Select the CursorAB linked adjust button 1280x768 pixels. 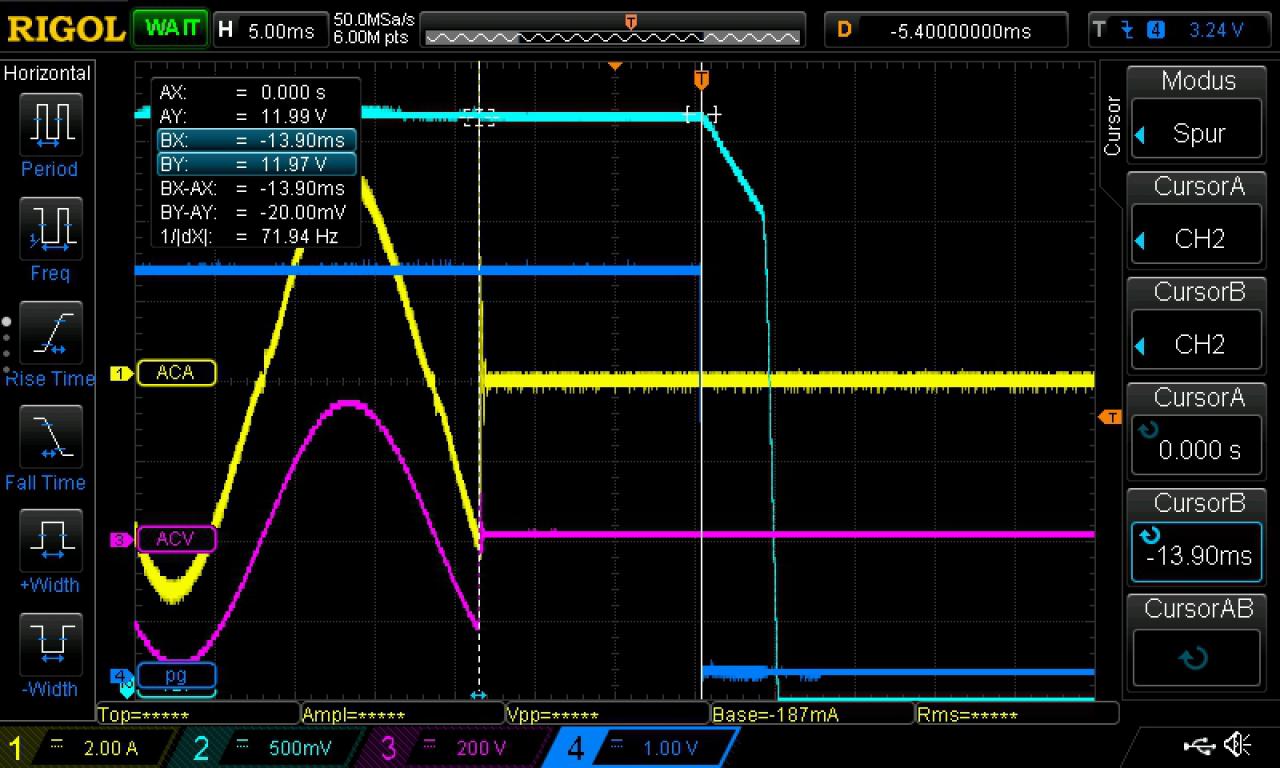click(1196, 641)
